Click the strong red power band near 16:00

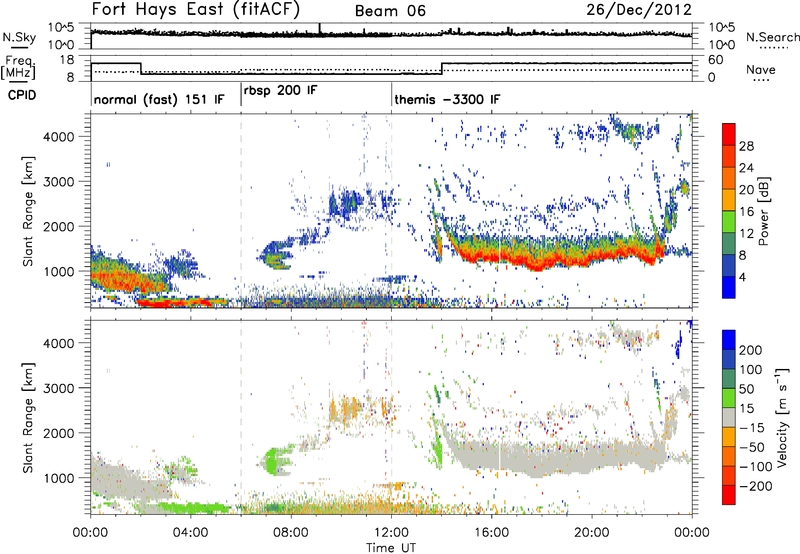(x=492, y=255)
